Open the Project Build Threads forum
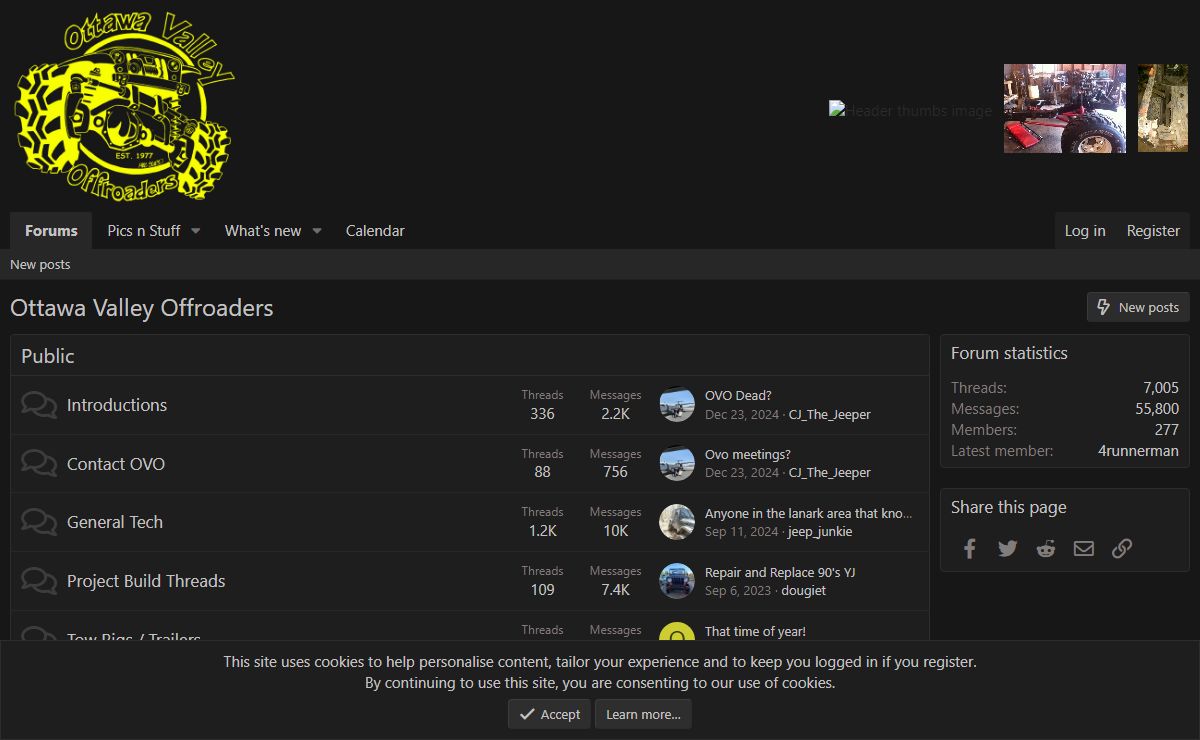1200x740 pixels. [146, 581]
